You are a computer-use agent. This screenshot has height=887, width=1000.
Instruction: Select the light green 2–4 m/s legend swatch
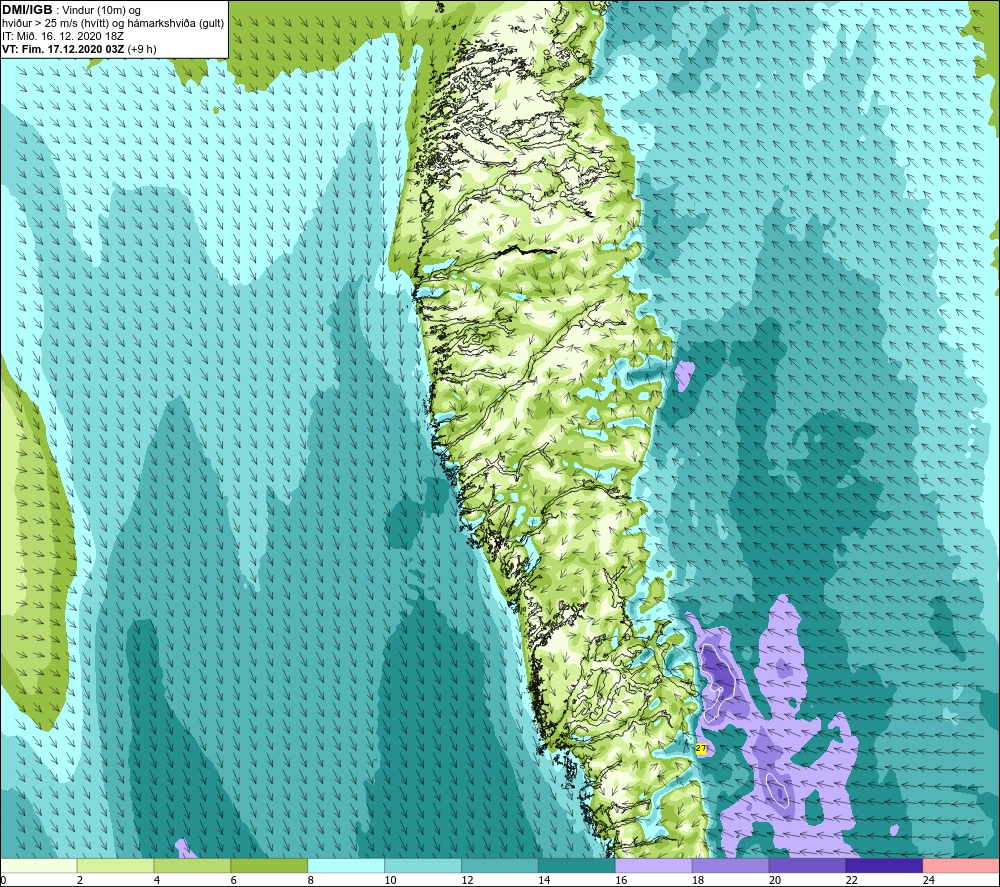[x=115, y=865]
